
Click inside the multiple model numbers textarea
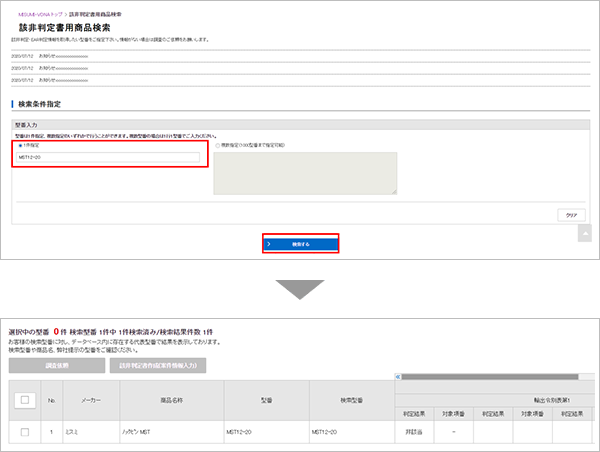(x=306, y=173)
